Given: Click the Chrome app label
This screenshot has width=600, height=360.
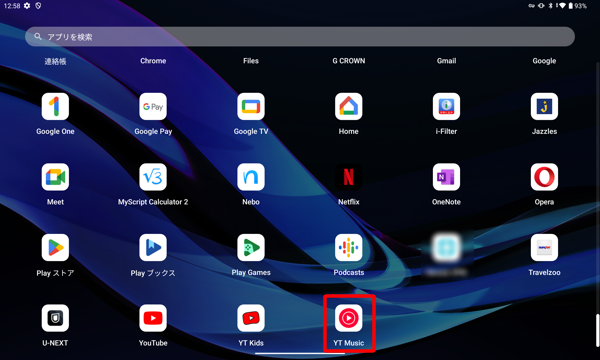Looking at the screenshot, I should pyautogui.click(x=153, y=61).
